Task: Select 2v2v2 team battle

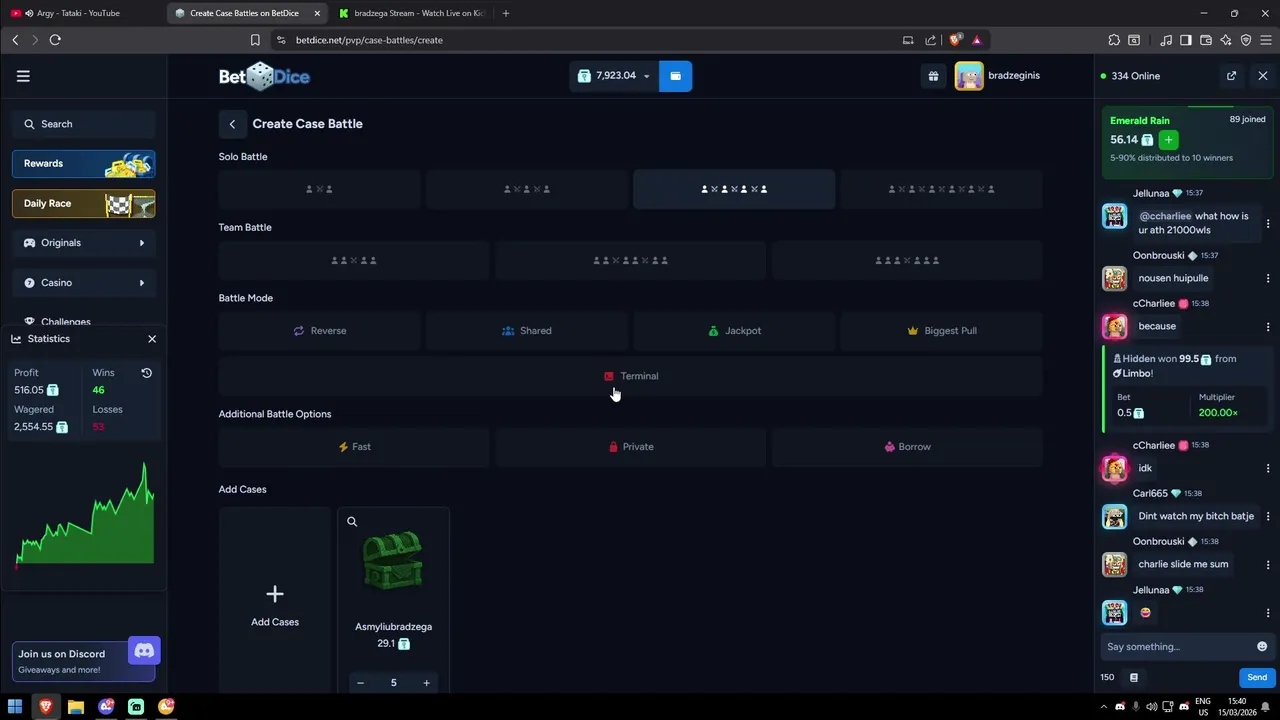Action: pos(630,260)
